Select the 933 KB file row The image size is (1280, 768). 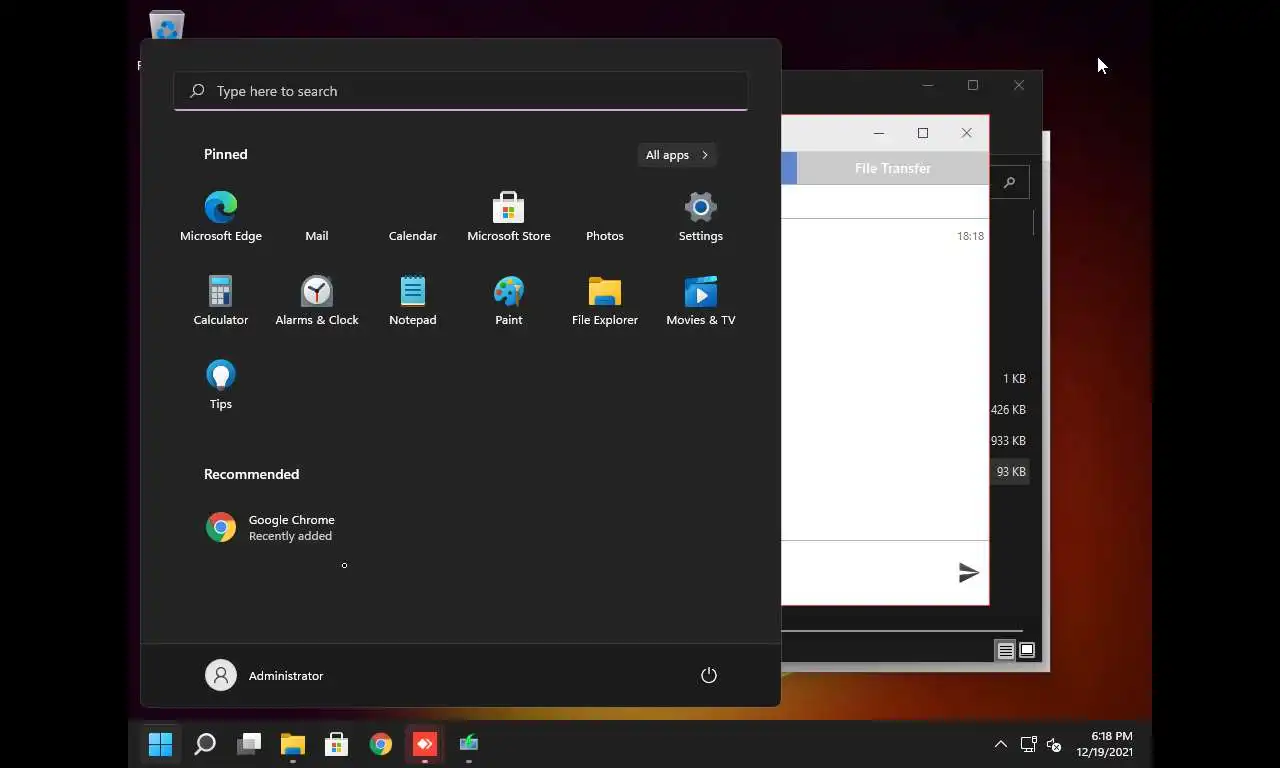(x=1010, y=441)
